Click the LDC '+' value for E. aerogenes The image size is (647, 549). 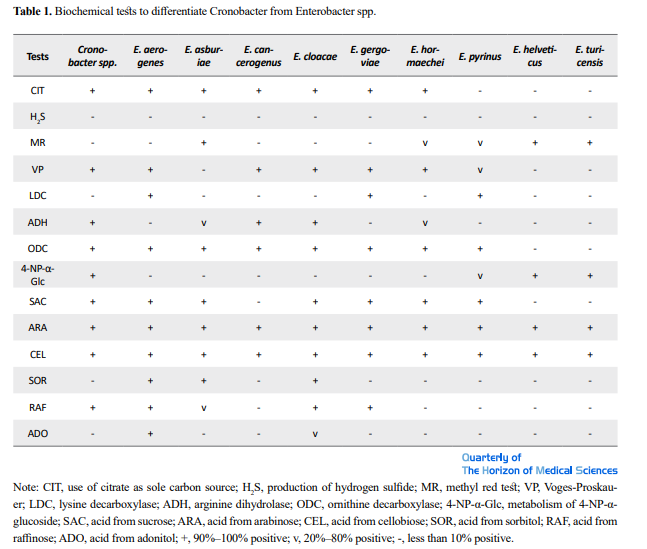coord(150,196)
